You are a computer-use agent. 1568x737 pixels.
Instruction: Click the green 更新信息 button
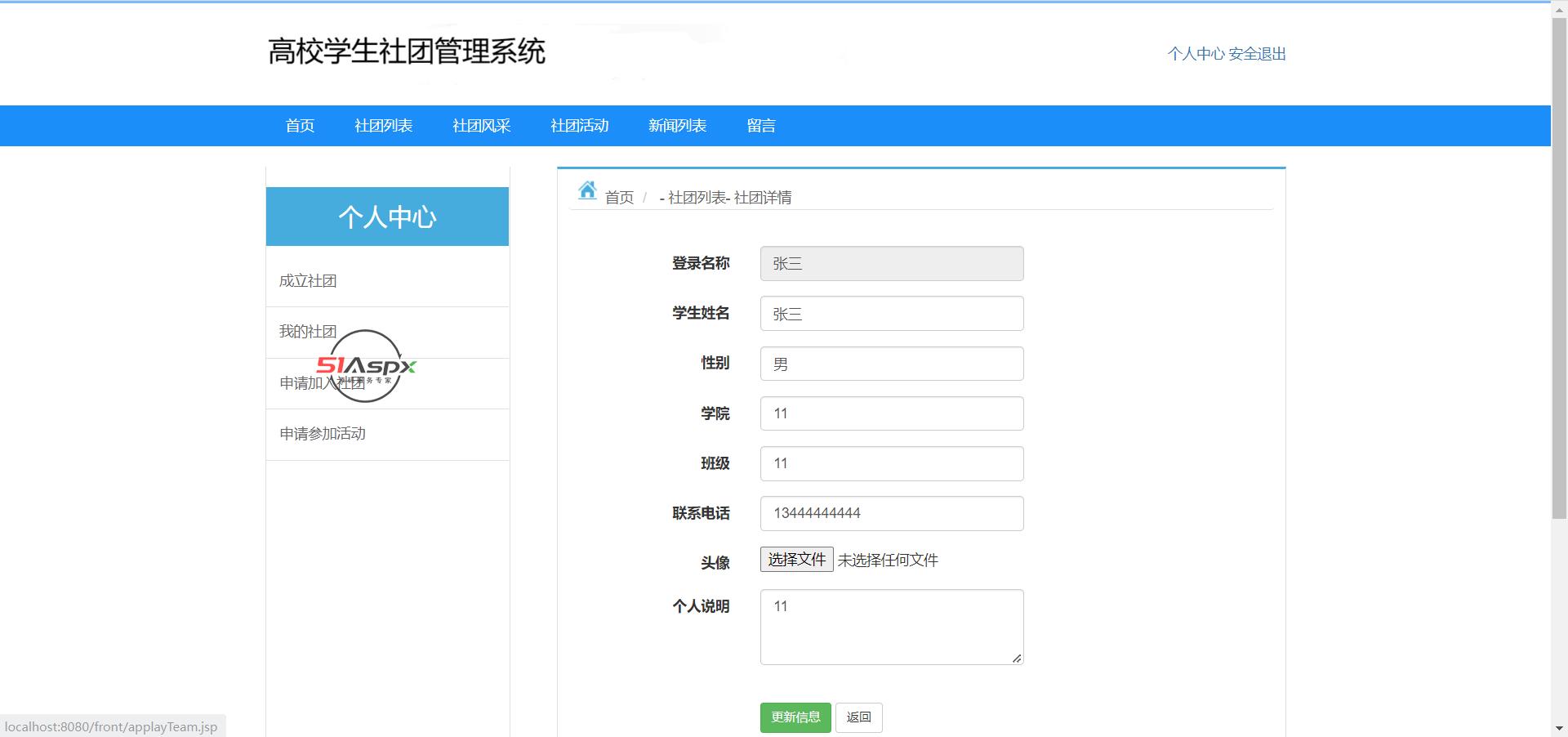[x=795, y=717]
